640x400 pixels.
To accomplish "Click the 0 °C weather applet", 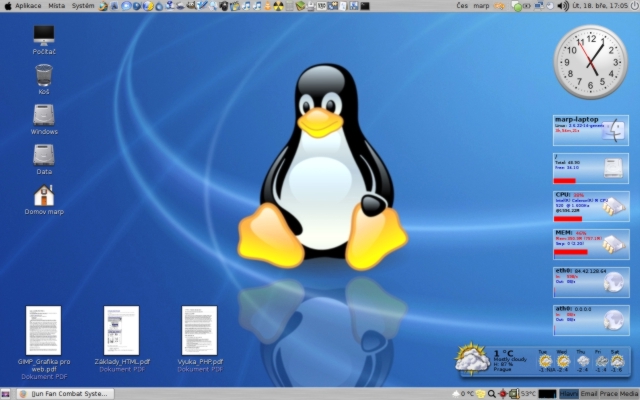I will (463, 394).
